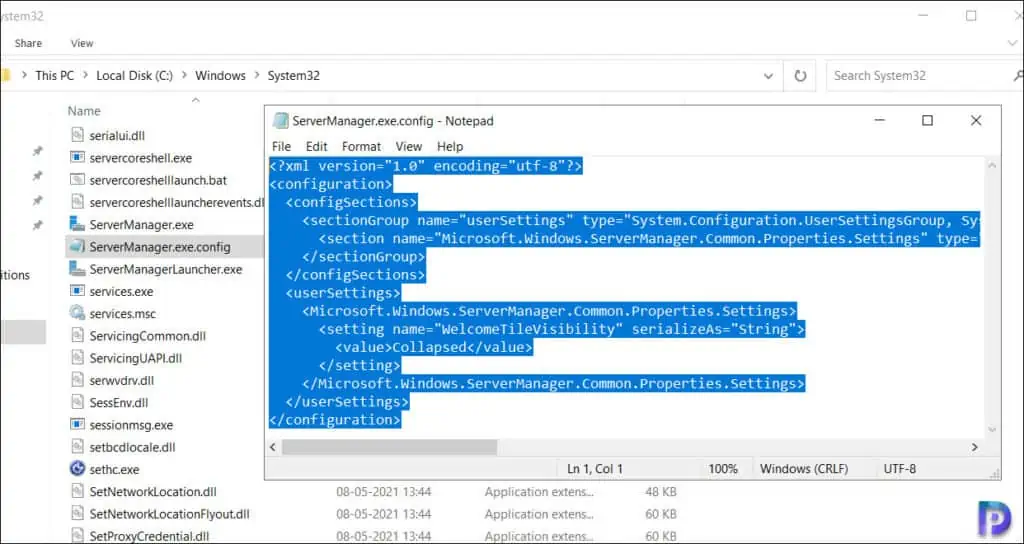Click Windows (CRLF) status entry
Screen dimensions: 1024x544
(x=804, y=469)
